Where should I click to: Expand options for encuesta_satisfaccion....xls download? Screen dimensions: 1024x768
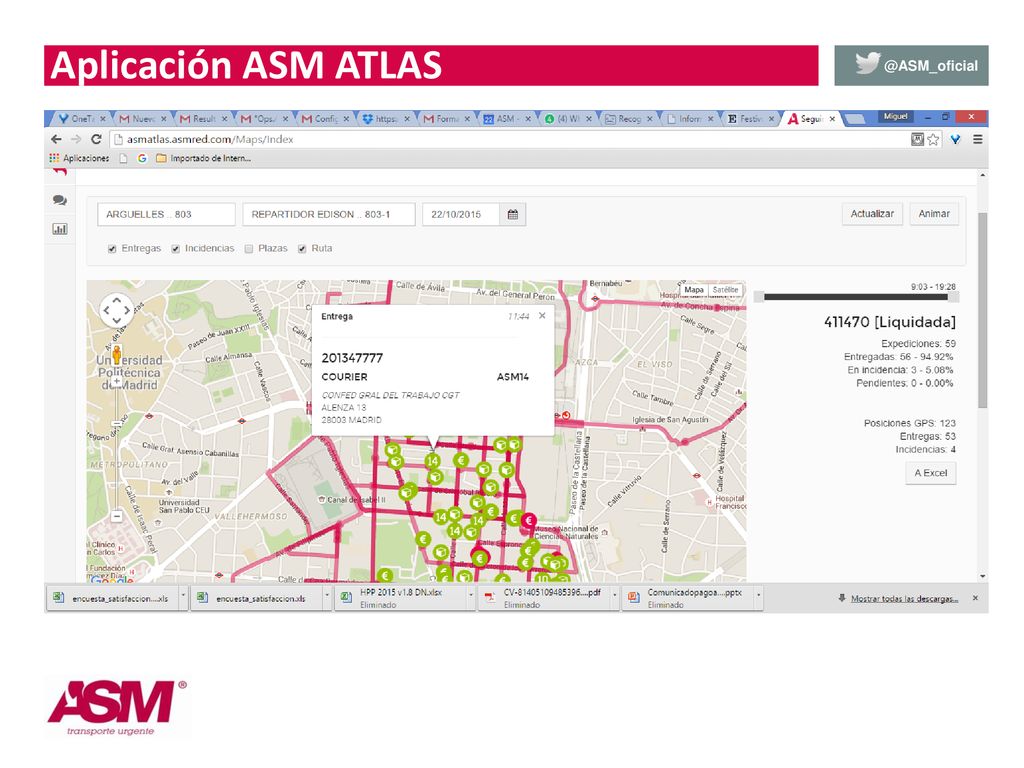click(x=183, y=596)
